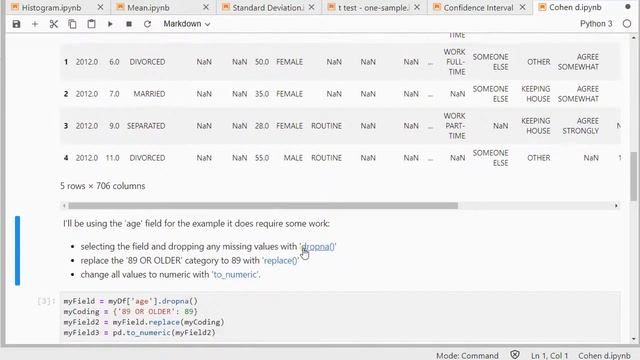
Task: Switch to the Histogram.ipynb tab
Action: 51,7
